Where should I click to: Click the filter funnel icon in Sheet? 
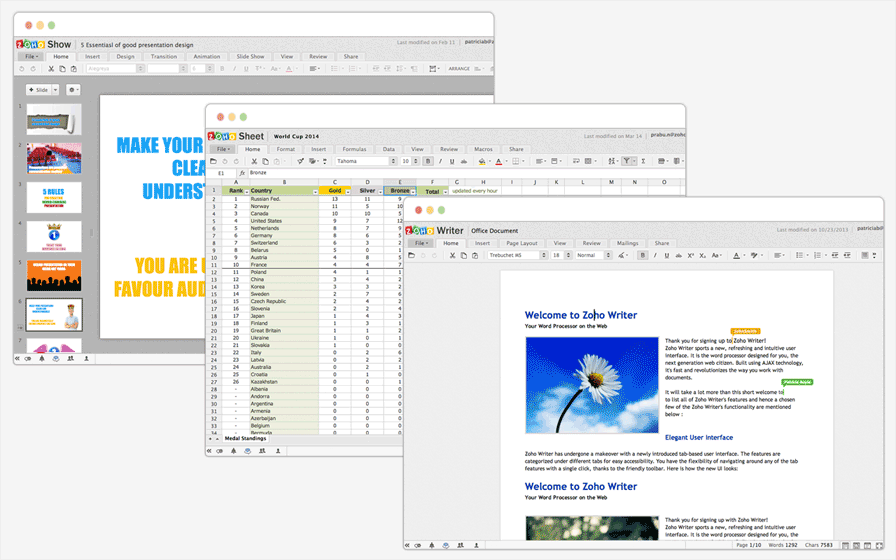click(x=627, y=161)
